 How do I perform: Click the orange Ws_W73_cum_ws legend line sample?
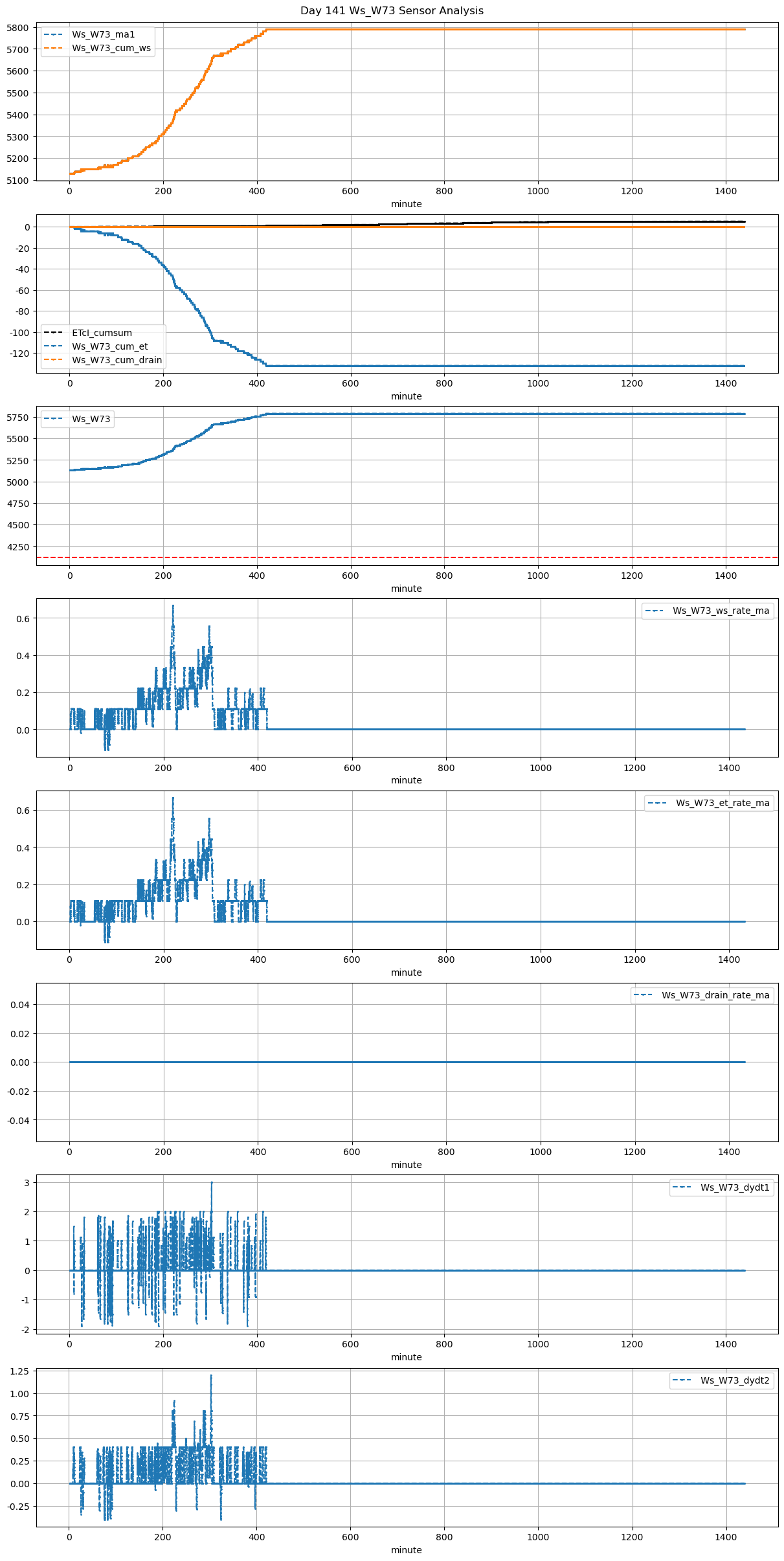pos(53,49)
